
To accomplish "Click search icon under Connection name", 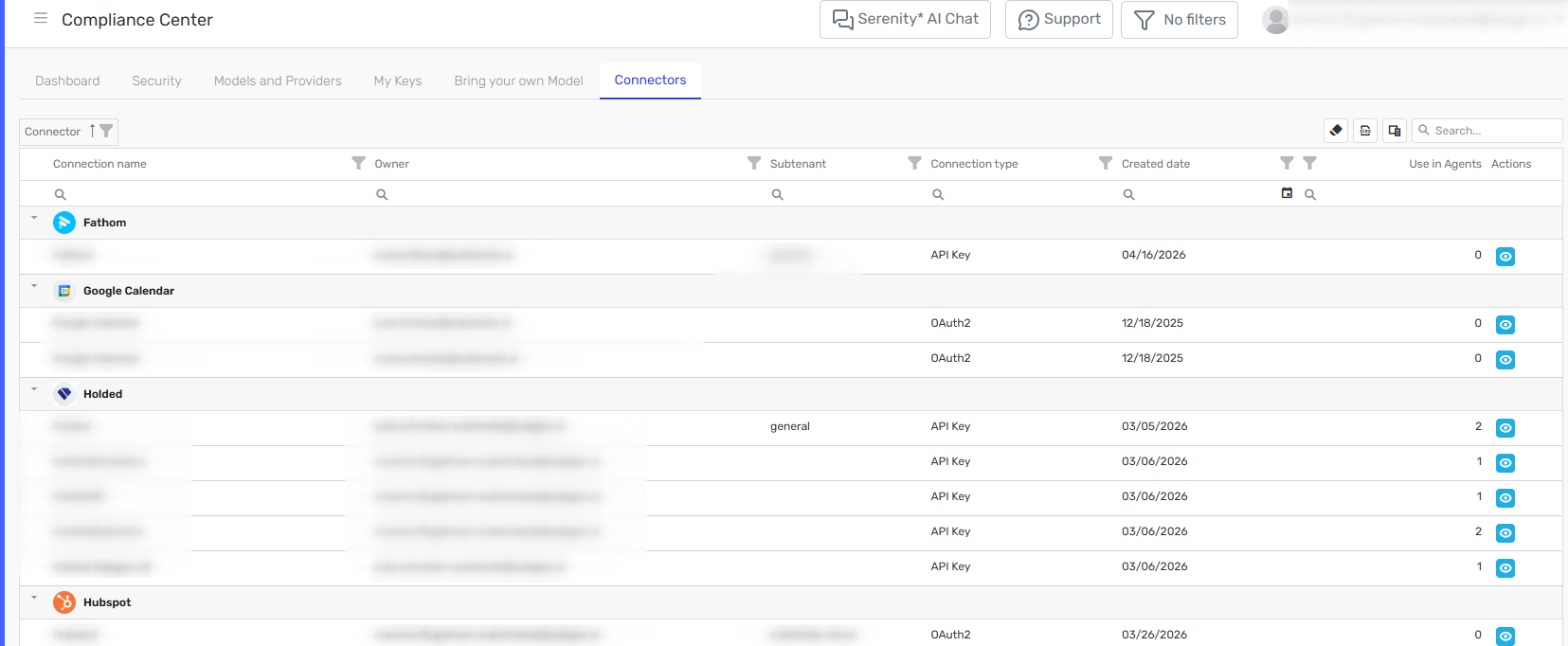I will 60,194.
